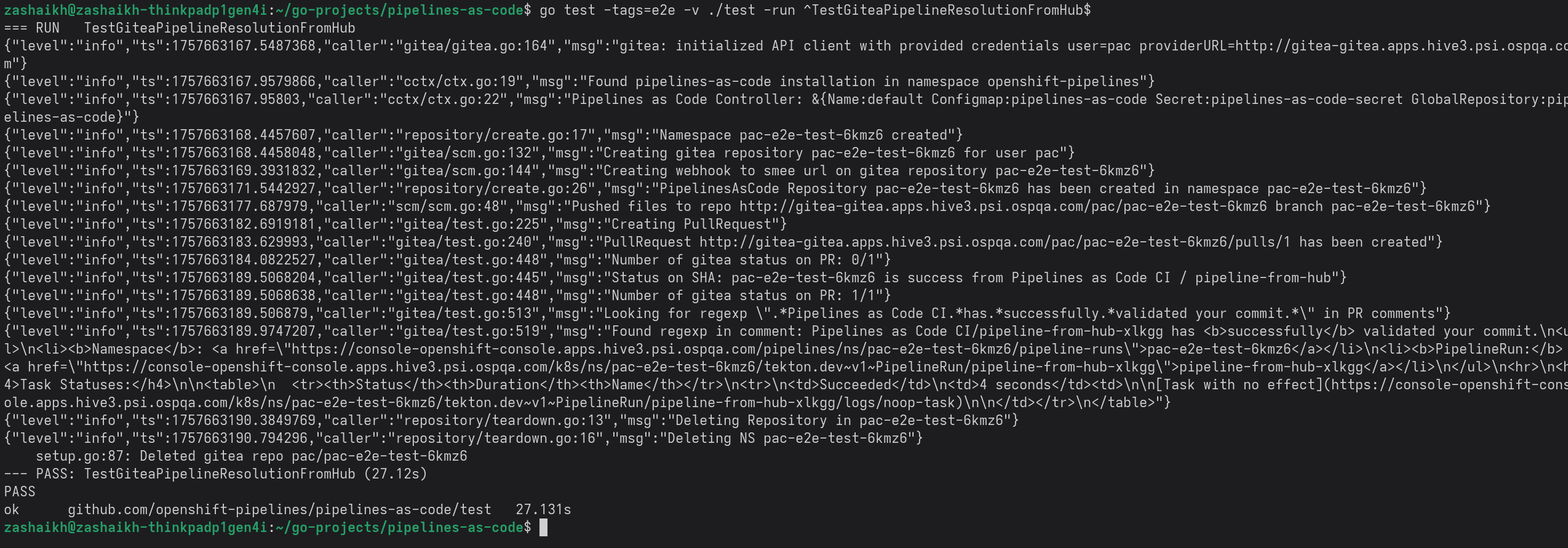Click the terminal cursor block at the final prompt
The height and width of the screenshot is (548, 1568).
click(543, 528)
